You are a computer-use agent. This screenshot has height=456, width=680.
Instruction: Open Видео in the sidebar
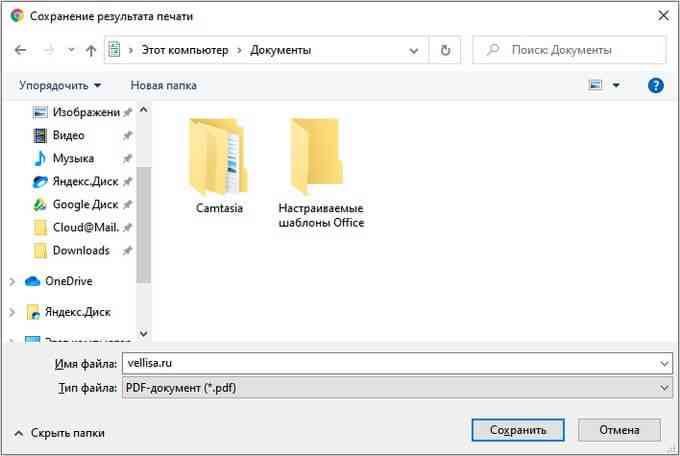coord(59,135)
